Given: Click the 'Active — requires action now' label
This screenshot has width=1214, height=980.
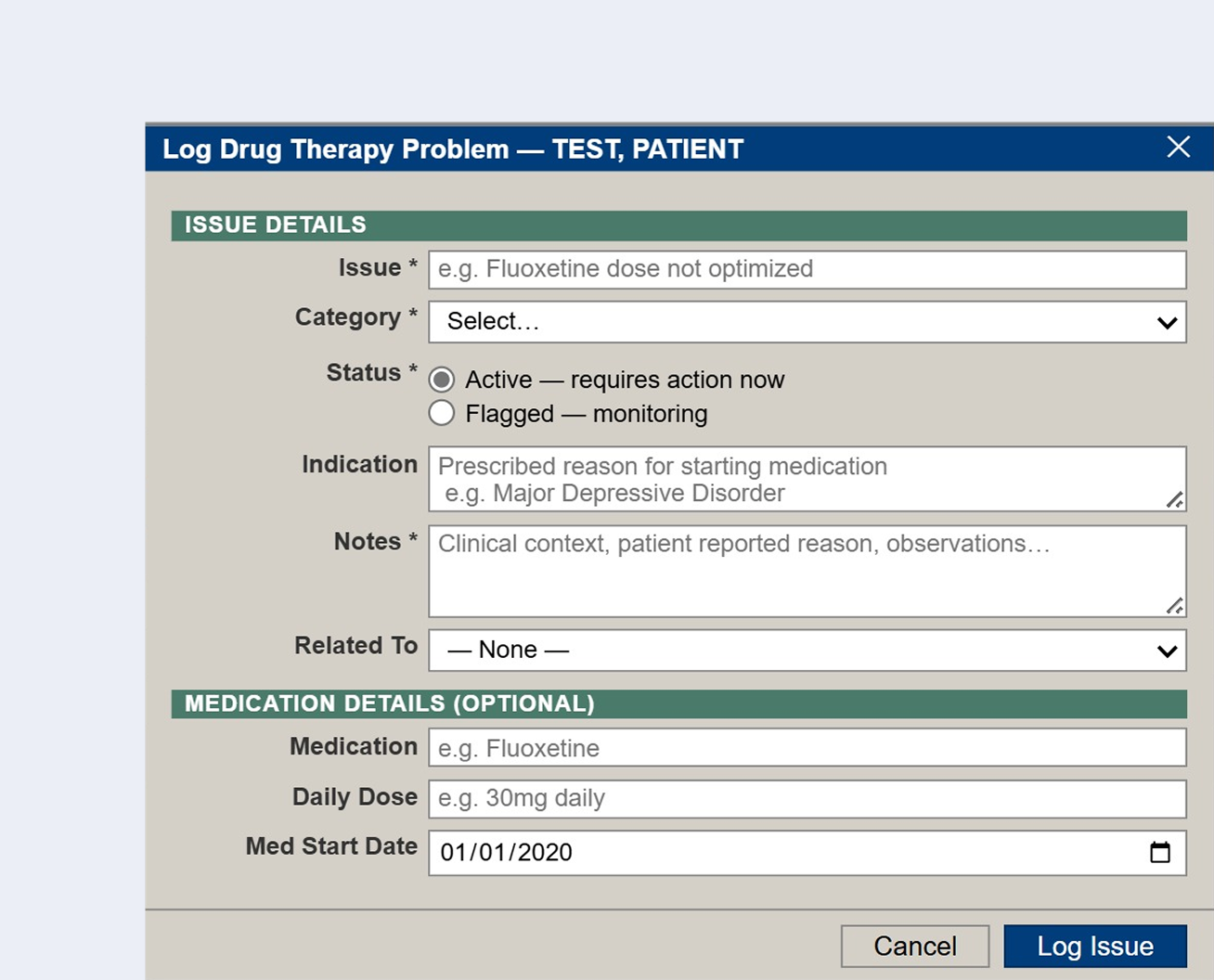Looking at the screenshot, I should tap(625, 380).
